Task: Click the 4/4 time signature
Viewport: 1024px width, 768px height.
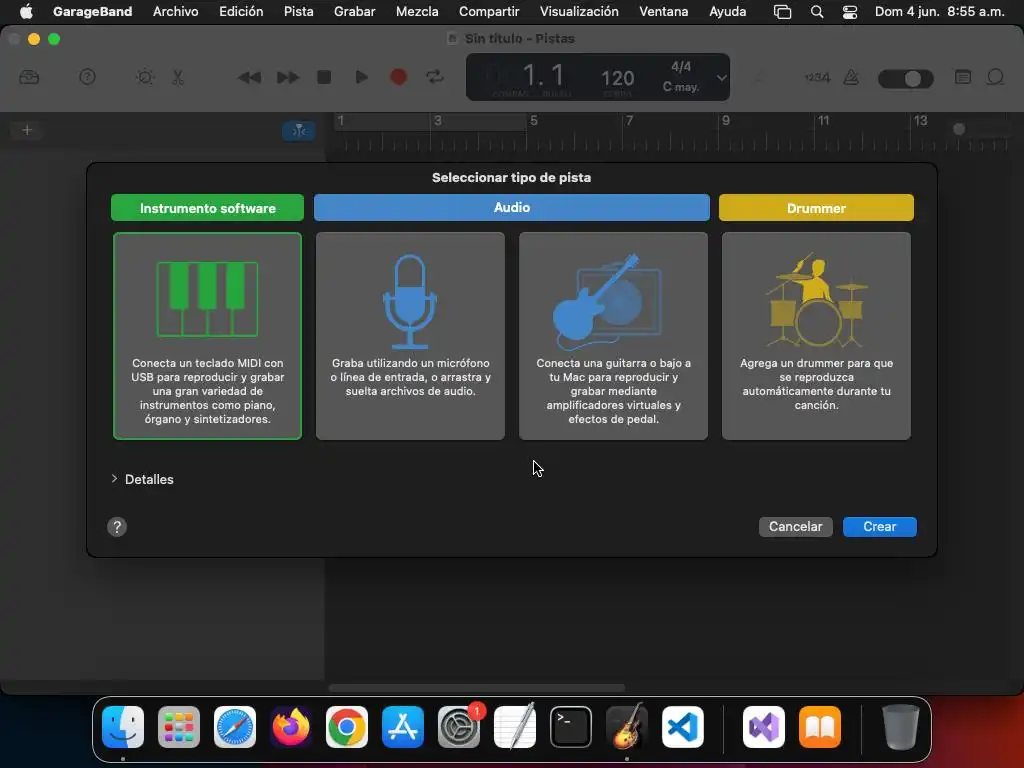Action: pyautogui.click(x=680, y=67)
